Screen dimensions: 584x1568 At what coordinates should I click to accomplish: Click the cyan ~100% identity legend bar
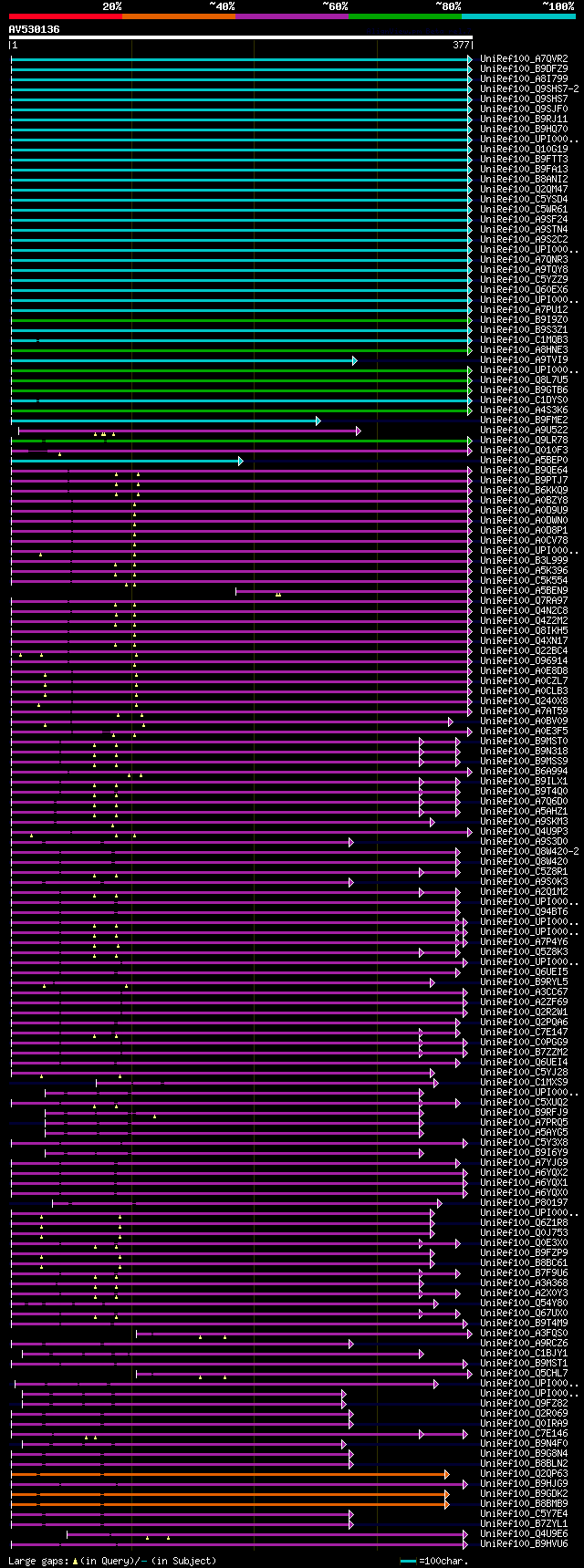[x=518, y=16]
